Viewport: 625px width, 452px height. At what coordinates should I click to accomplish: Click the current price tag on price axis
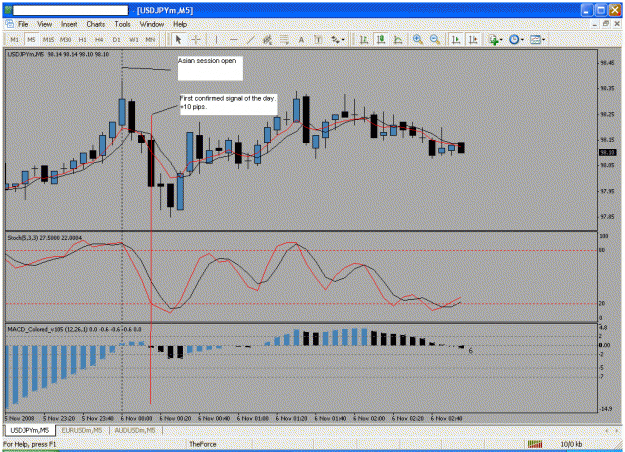point(608,152)
